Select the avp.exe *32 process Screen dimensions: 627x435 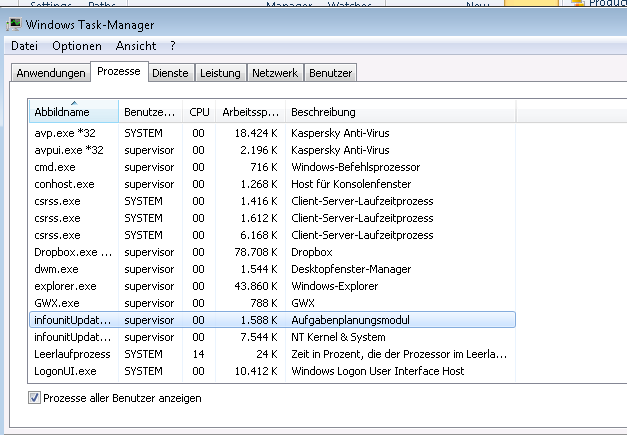272,133
